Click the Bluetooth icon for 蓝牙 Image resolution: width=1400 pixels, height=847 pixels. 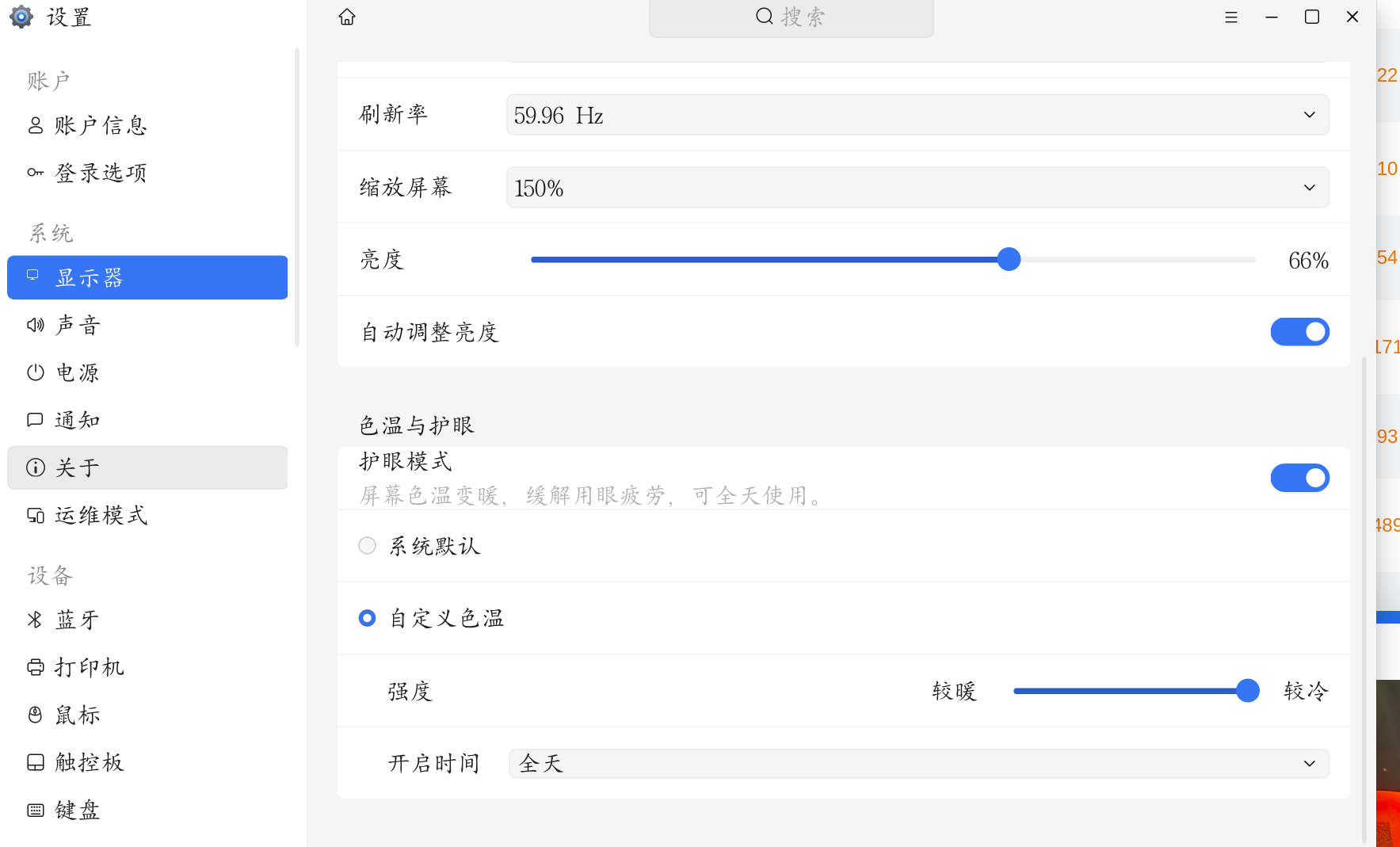coord(35,620)
